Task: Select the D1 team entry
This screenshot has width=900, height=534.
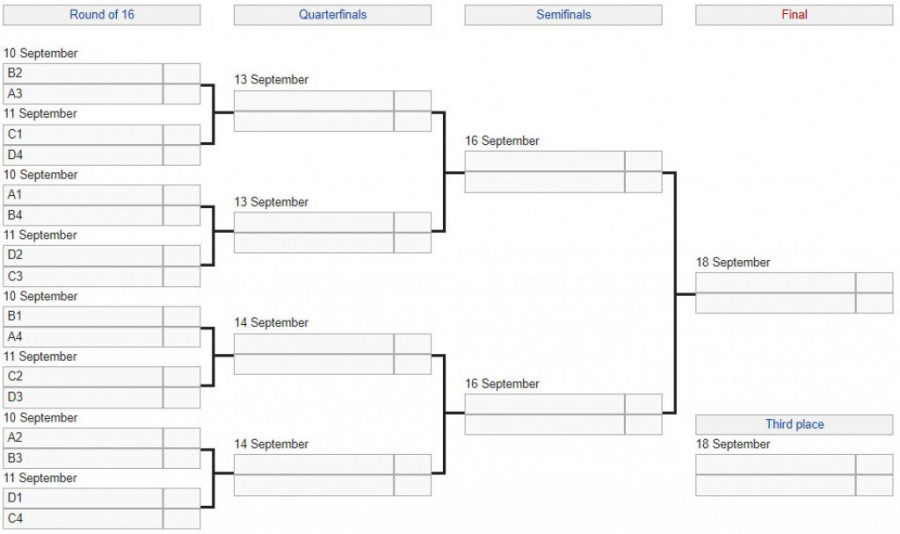Action: [x=83, y=498]
